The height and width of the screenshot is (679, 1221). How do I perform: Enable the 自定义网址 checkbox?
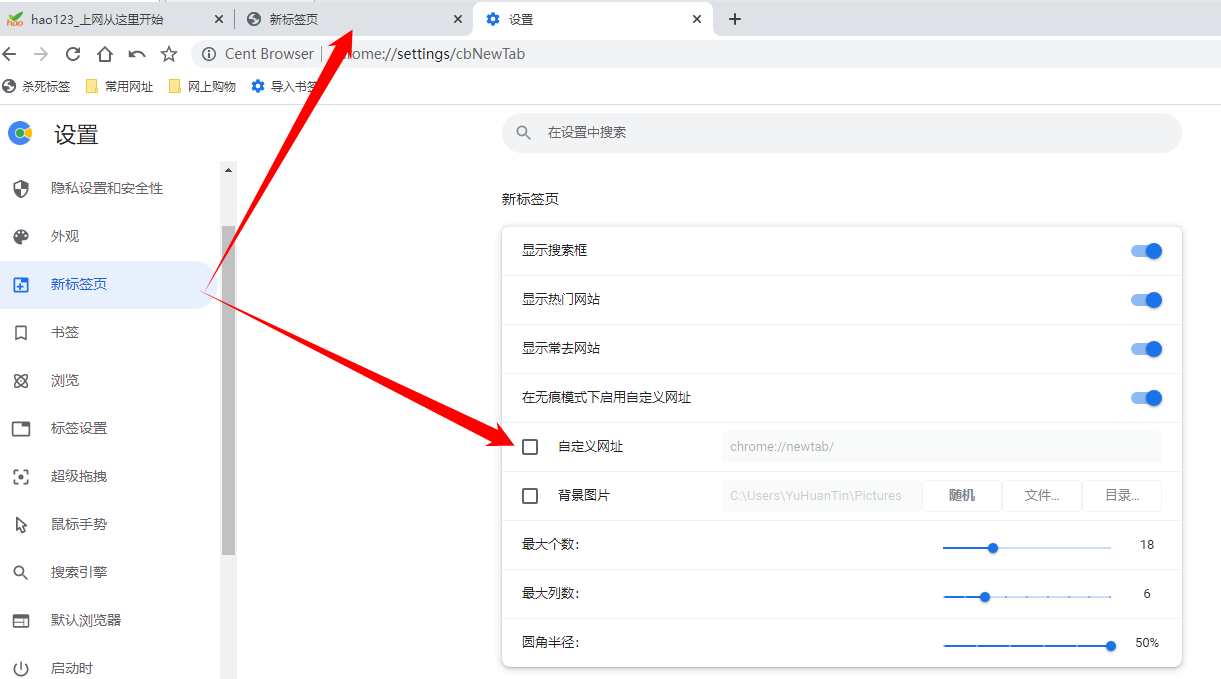click(x=530, y=447)
